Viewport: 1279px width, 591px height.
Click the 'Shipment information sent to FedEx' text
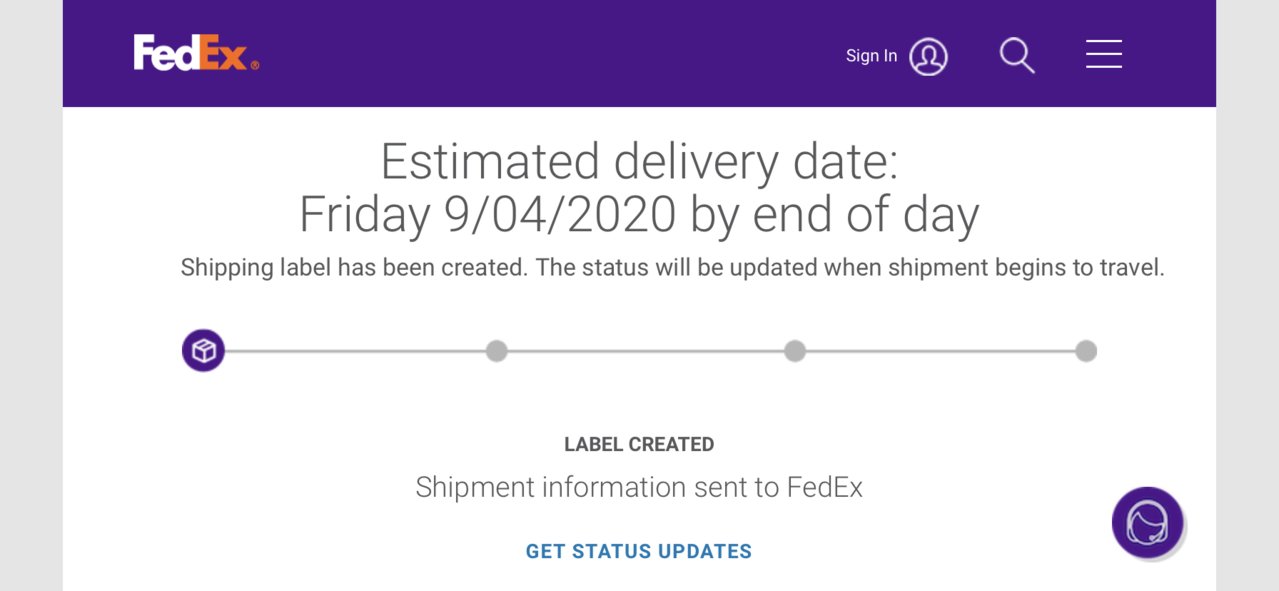click(639, 487)
